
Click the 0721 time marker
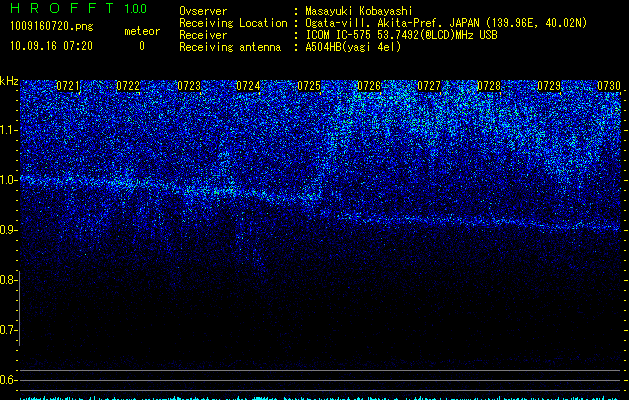(x=68, y=86)
